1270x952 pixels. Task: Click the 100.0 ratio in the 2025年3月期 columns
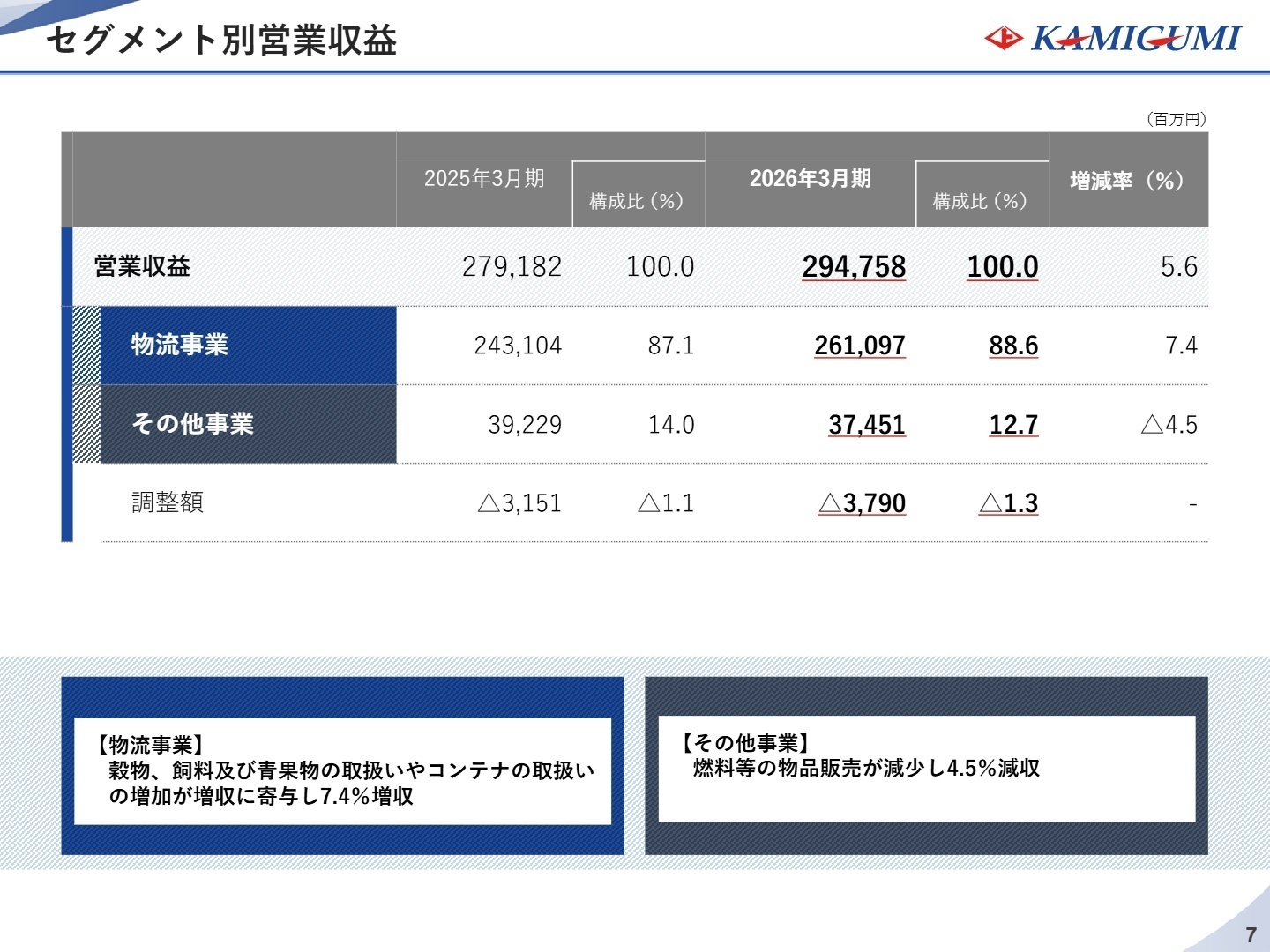pos(660,266)
